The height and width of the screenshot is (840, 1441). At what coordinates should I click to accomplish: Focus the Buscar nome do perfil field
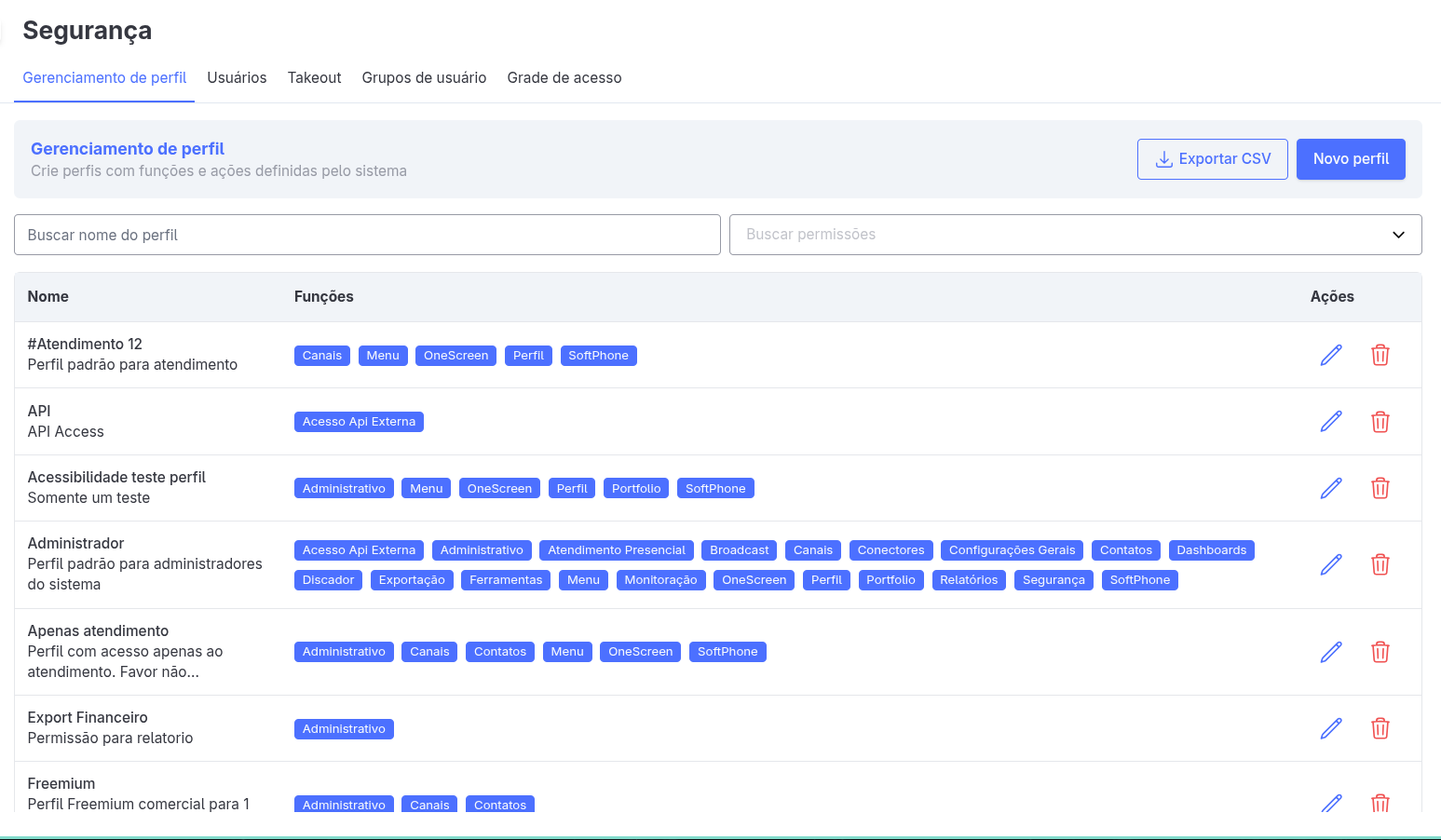tap(367, 235)
